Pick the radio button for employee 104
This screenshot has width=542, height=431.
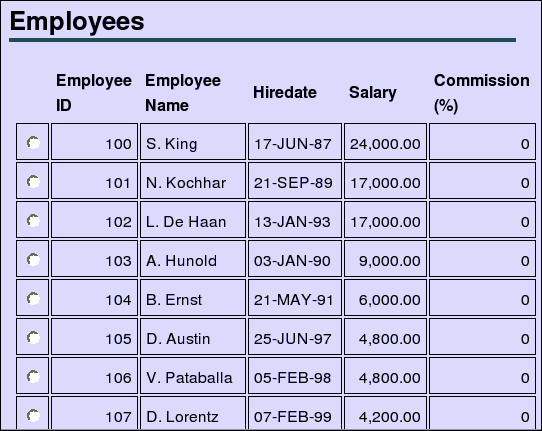click(x=33, y=299)
